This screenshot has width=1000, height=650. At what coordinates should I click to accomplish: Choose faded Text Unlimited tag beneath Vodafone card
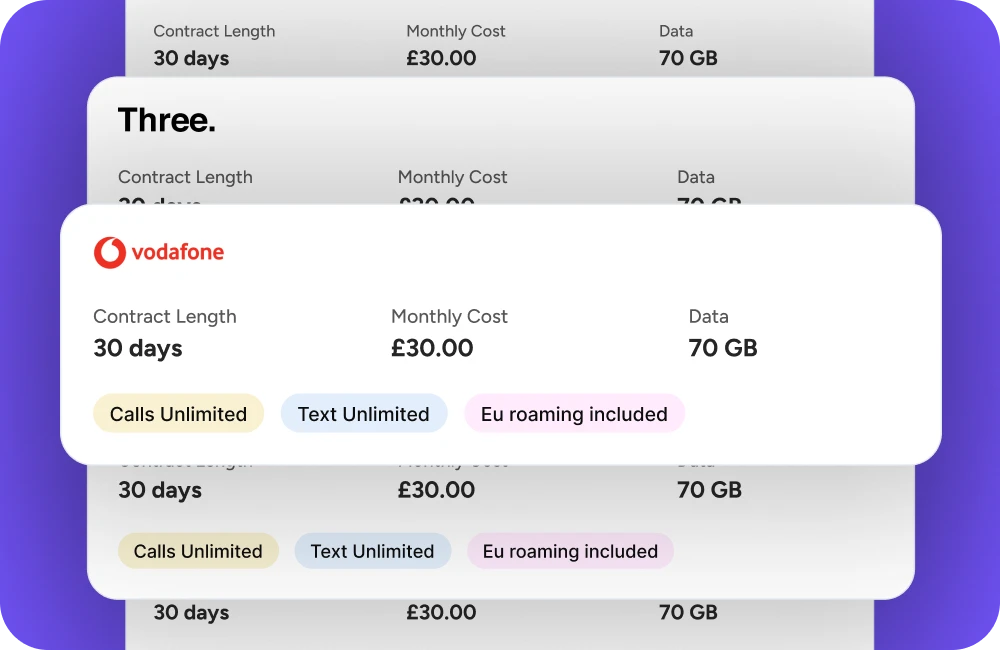click(x=372, y=551)
